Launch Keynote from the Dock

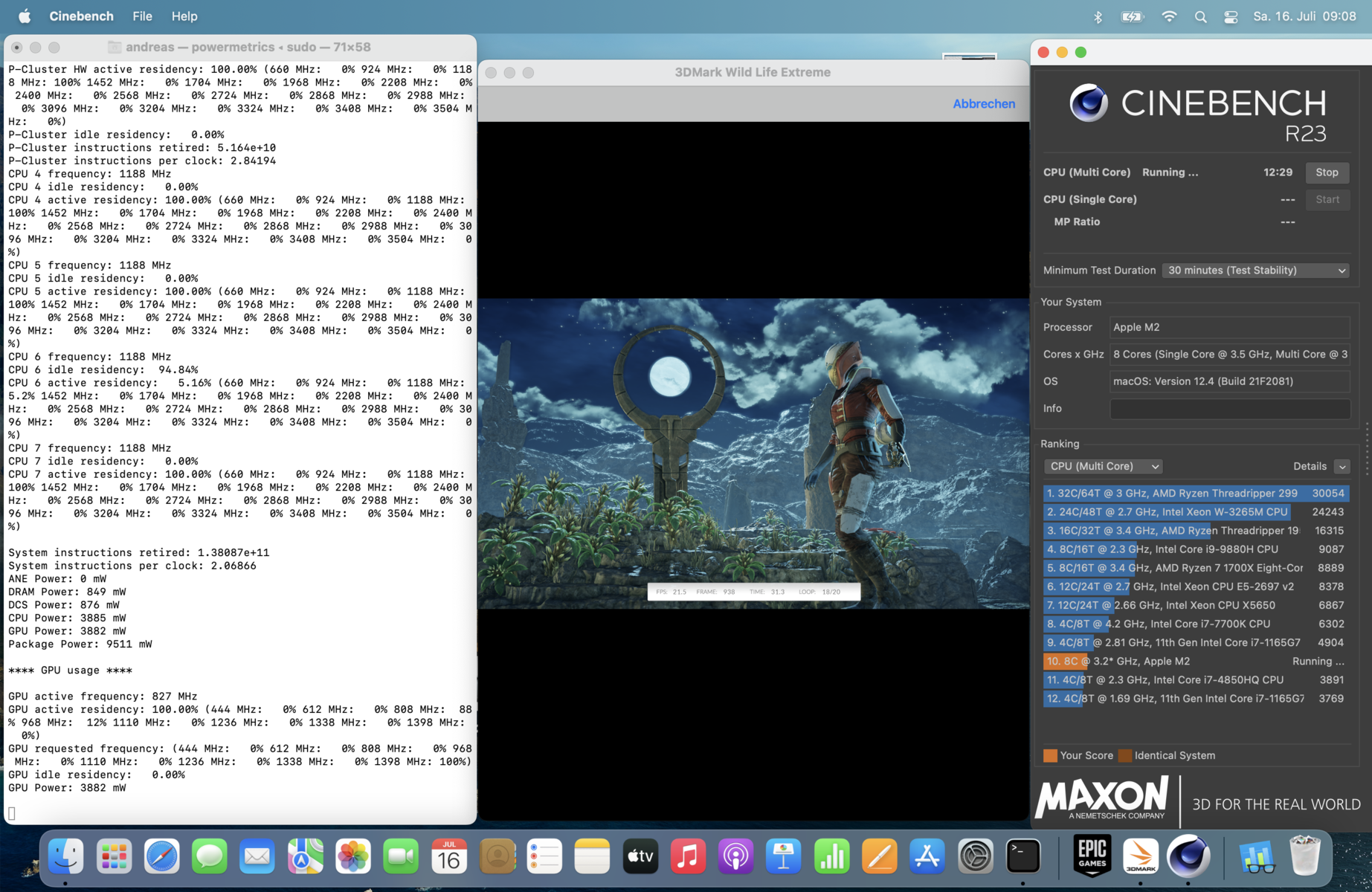pyautogui.click(x=784, y=856)
